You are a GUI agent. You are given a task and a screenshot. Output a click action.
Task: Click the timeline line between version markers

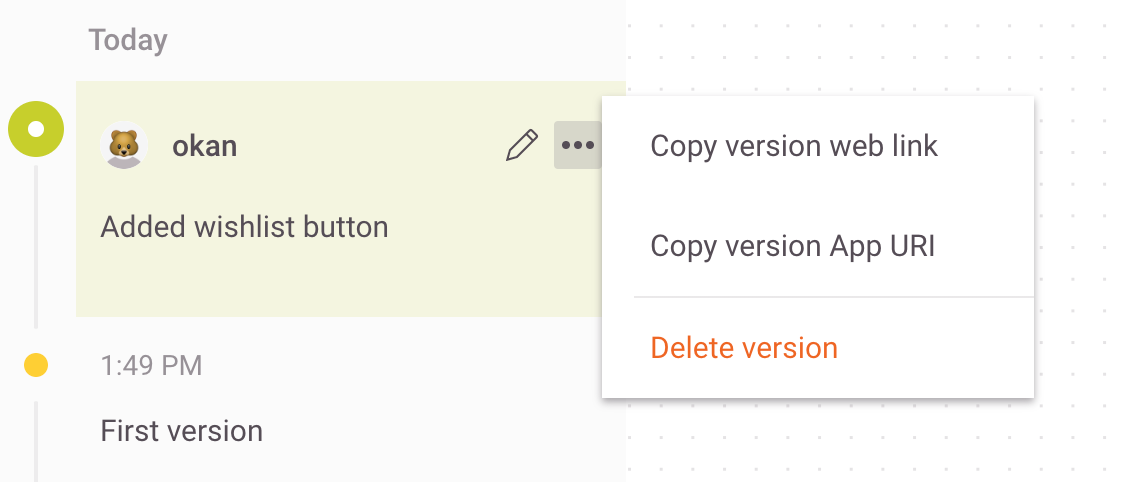36,250
